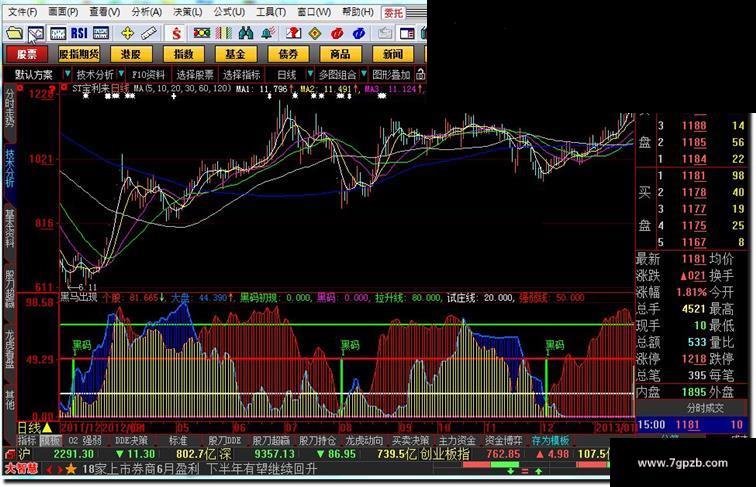Click the traffic light indicator icon
Image resolution: width=756 pixels, height=487 pixels.
pyautogui.click(x=202, y=33)
